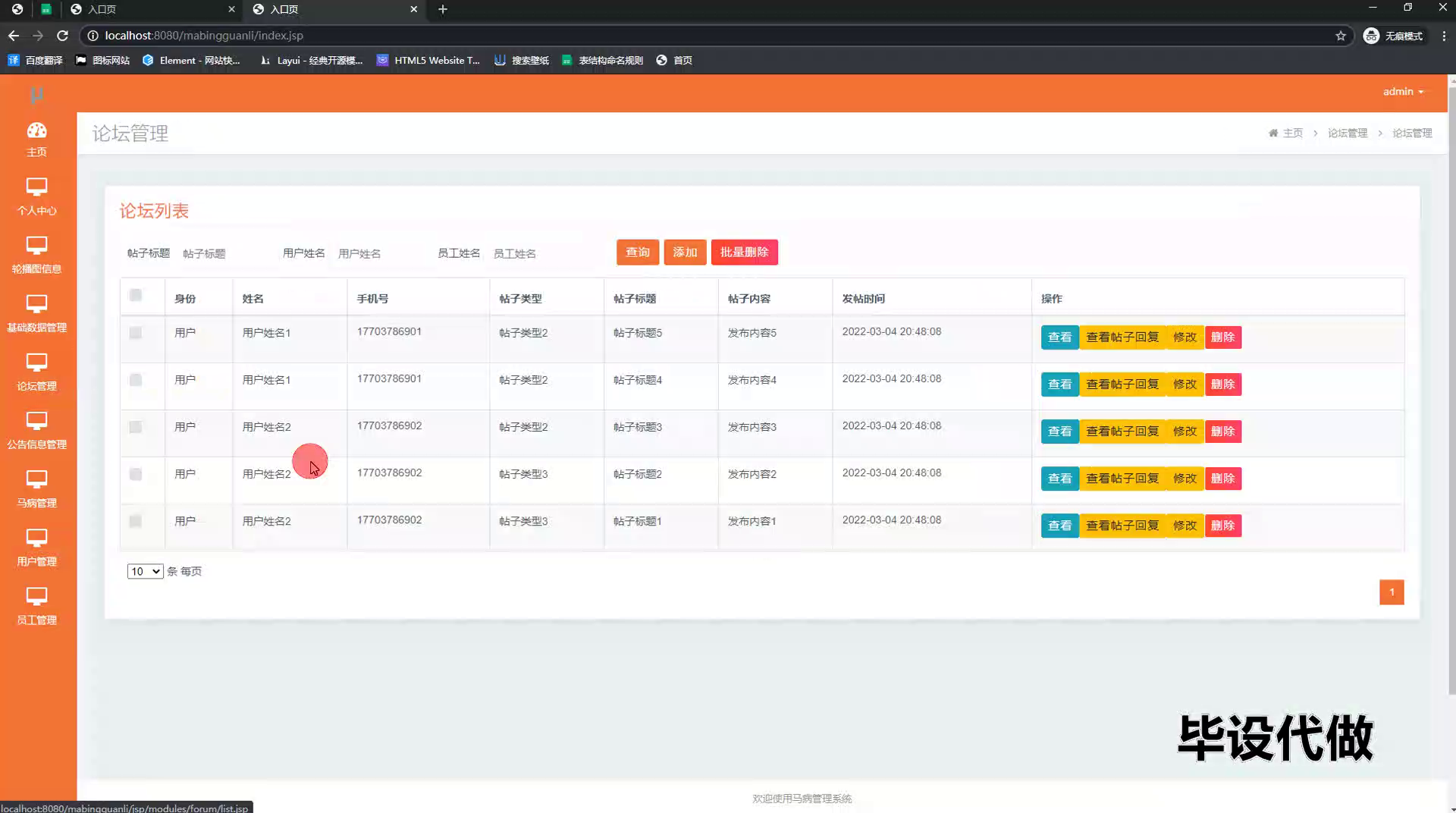Click 查看帖子回复 for 帖子标题4 row
Viewport: 1456px width, 813px height.
point(1122,385)
